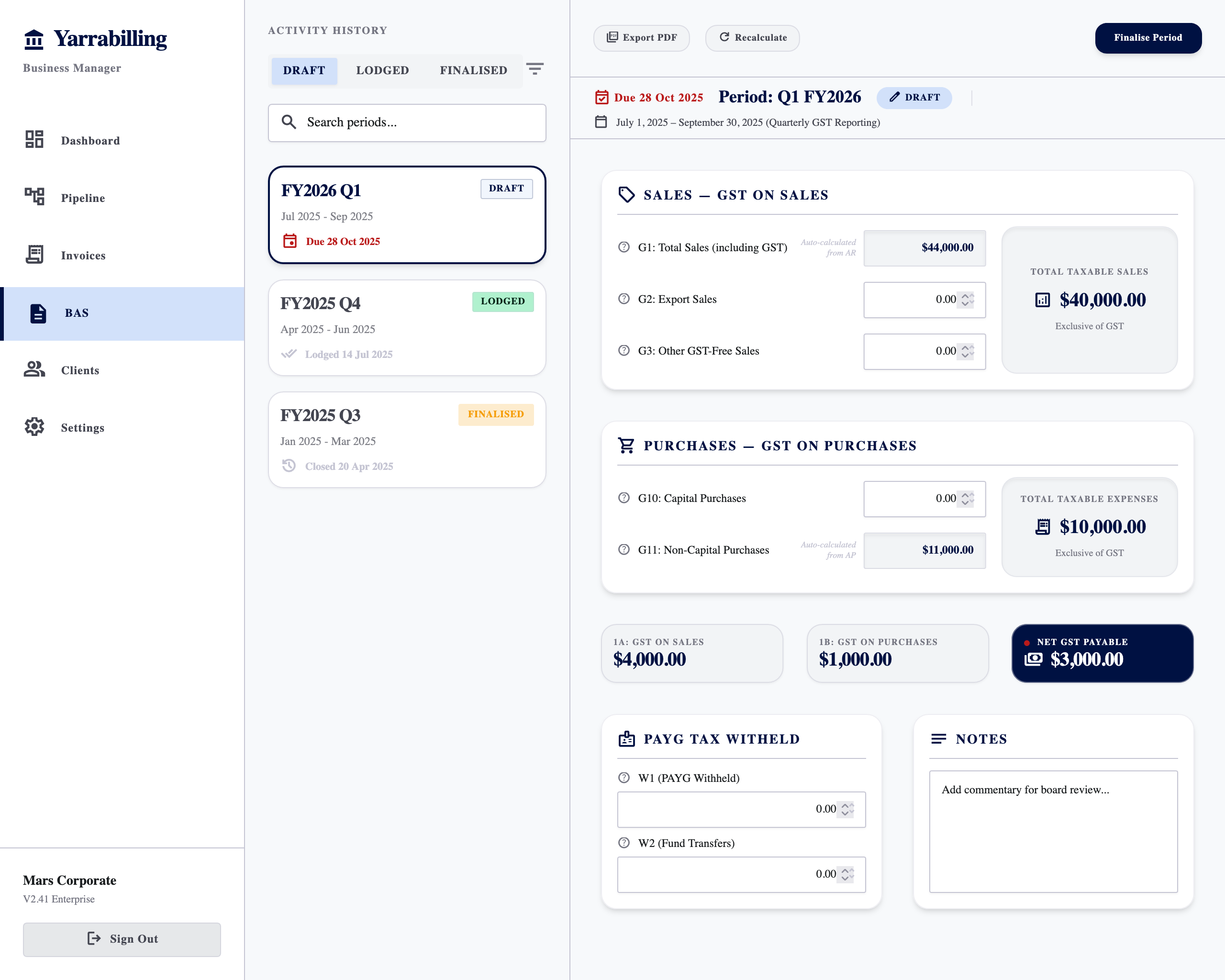Adjust the G10 Capital Purchases stepper
The width and height of the screenshot is (1225, 980).
tap(967, 499)
